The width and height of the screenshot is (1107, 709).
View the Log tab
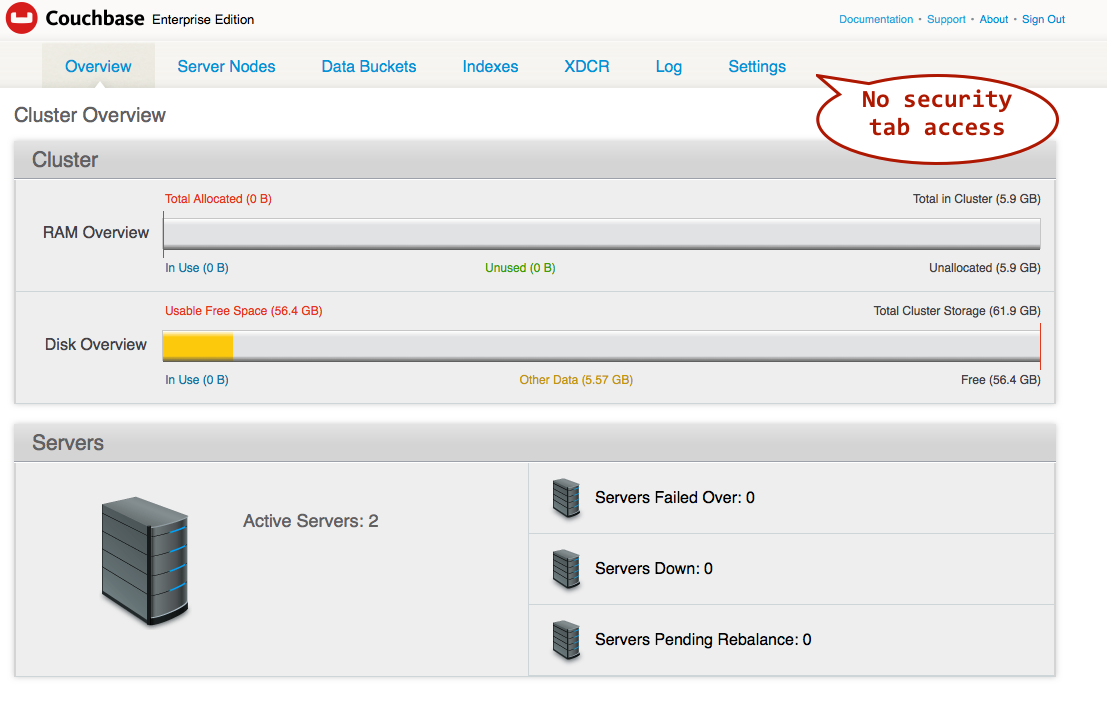669,66
